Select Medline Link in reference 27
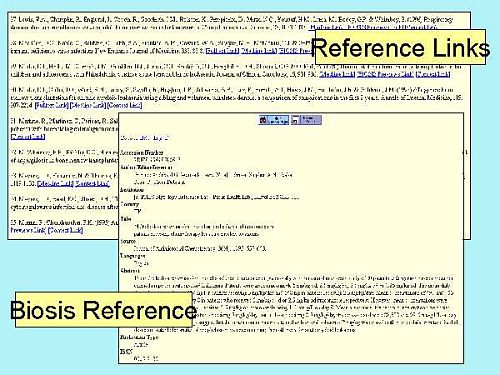Image resolution: width=500 pixels, height=375 pixels. [327, 27]
